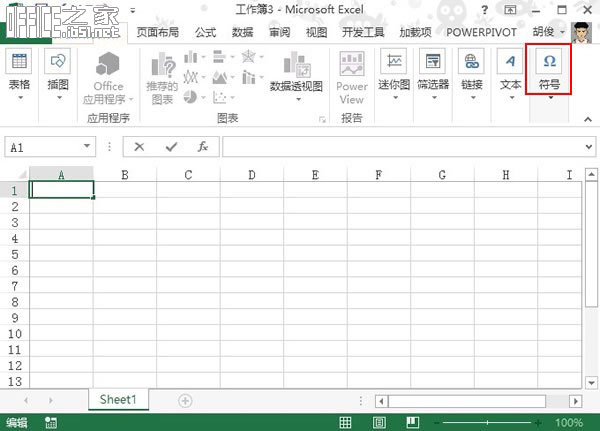Click the macro recording status icon
This screenshot has width=600, height=431.
pyautogui.click(x=51, y=423)
